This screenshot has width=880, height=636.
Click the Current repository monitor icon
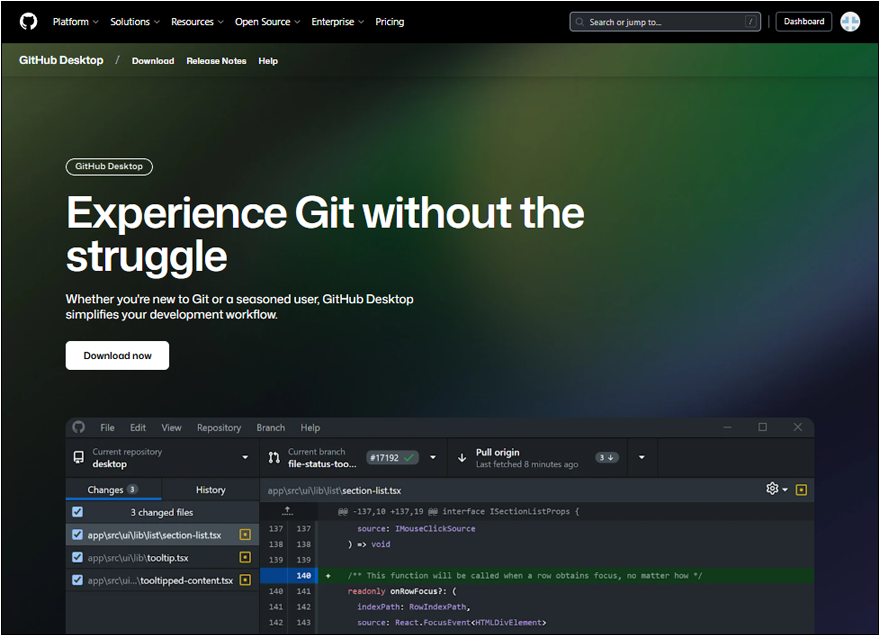point(79,458)
